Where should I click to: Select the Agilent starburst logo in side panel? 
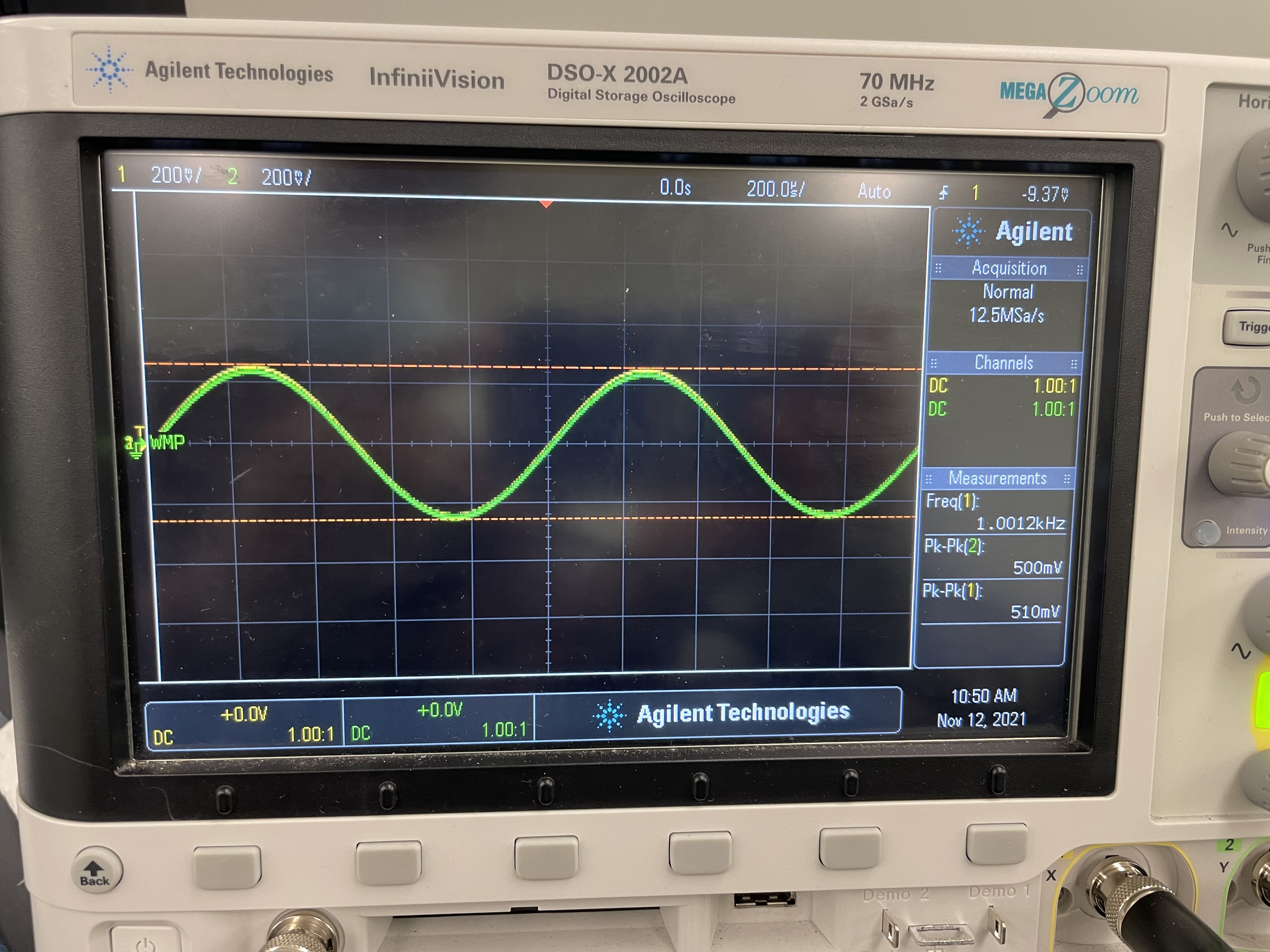click(x=968, y=231)
